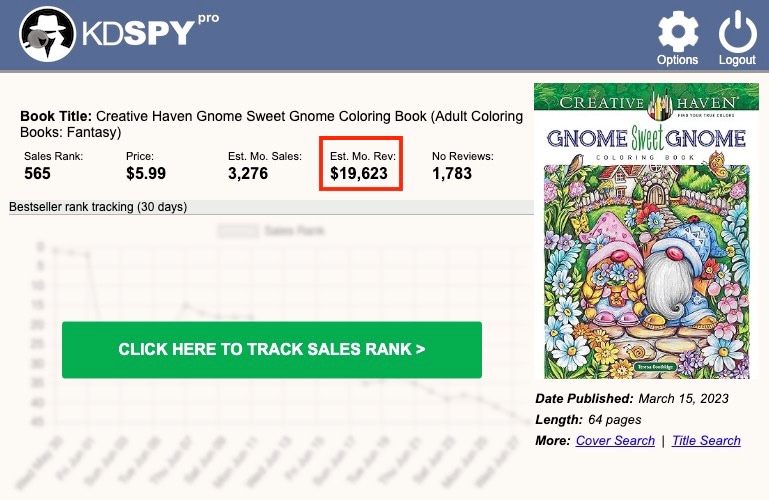The height and width of the screenshot is (500, 769).
Task: Click the Sales Rank value 565
Action: [x=37, y=174]
